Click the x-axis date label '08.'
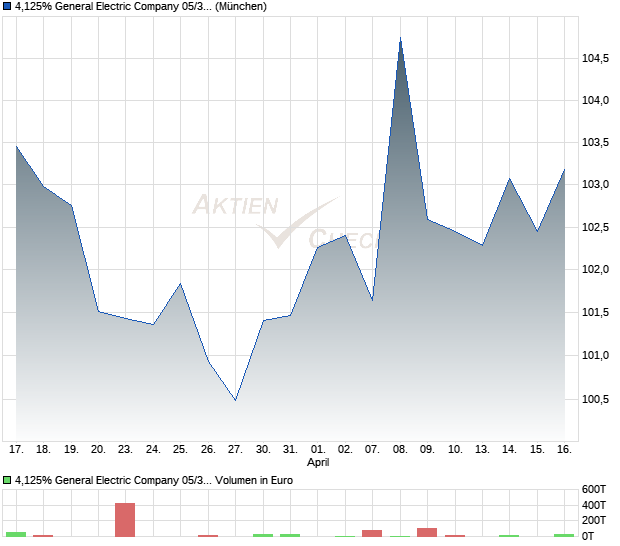This screenshot has width=620, height=546. pos(400,450)
